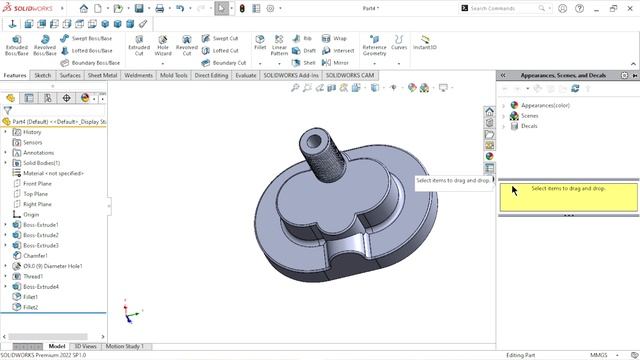Choose the Boundary Cut feature
Image resolution: width=640 pixels, height=360 pixels.
[x=224, y=63]
